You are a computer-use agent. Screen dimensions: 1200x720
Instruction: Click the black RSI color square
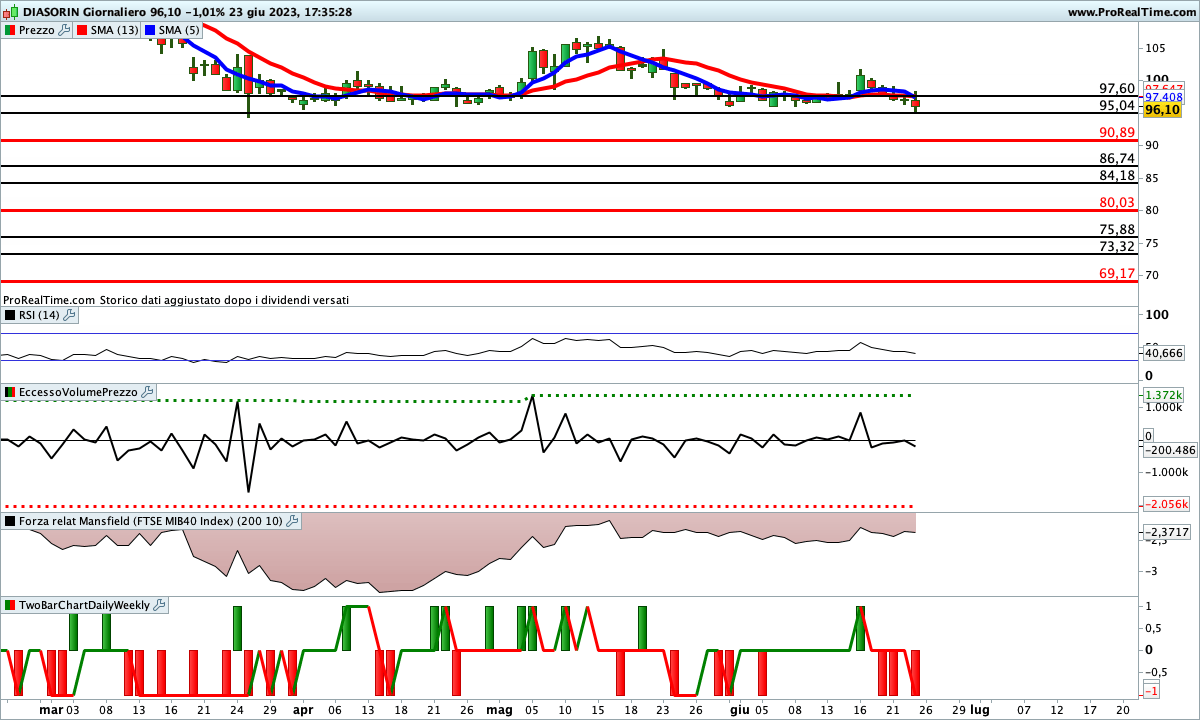click(x=10, y=315)
